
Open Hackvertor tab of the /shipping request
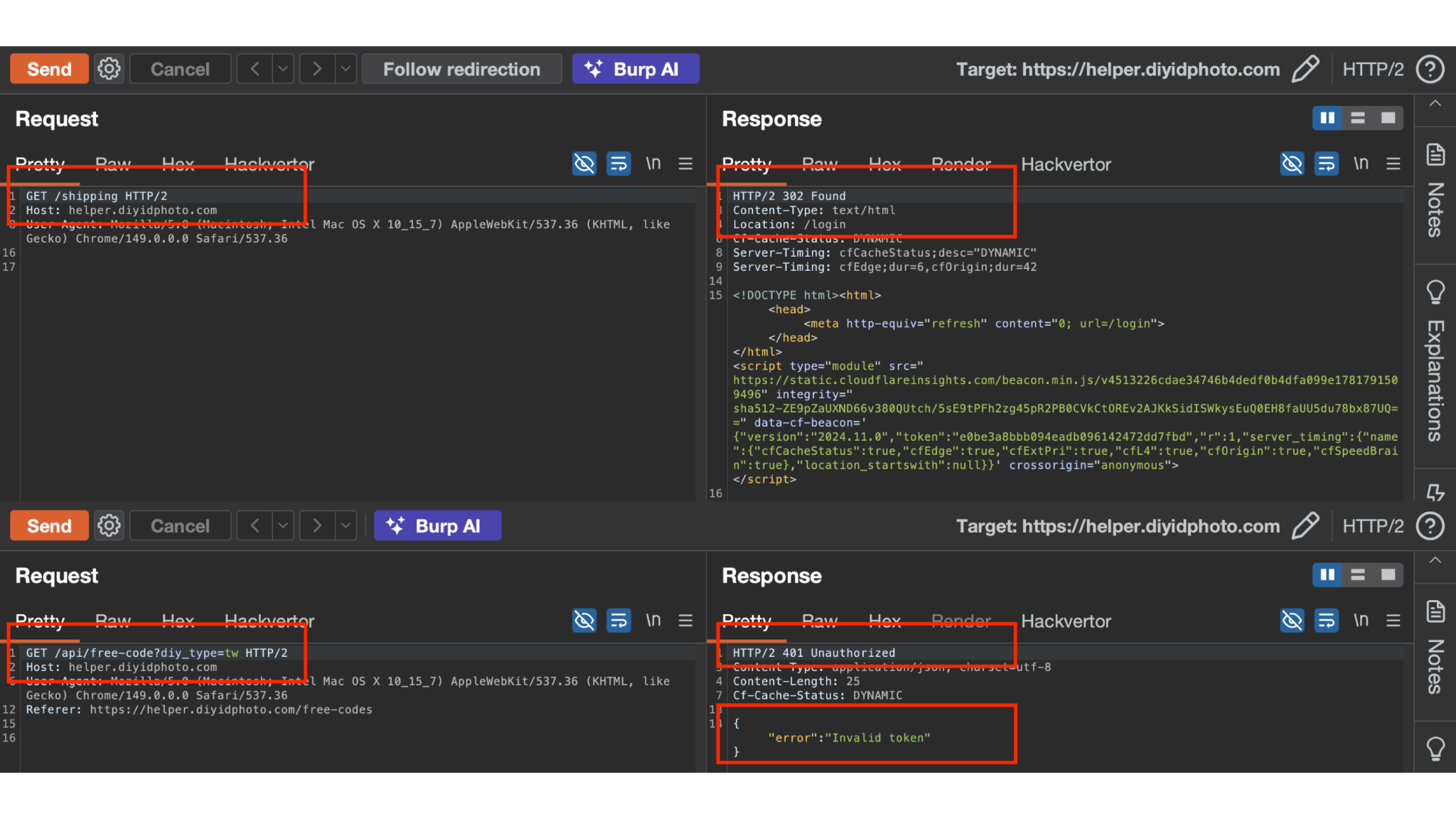pos(269,164)
